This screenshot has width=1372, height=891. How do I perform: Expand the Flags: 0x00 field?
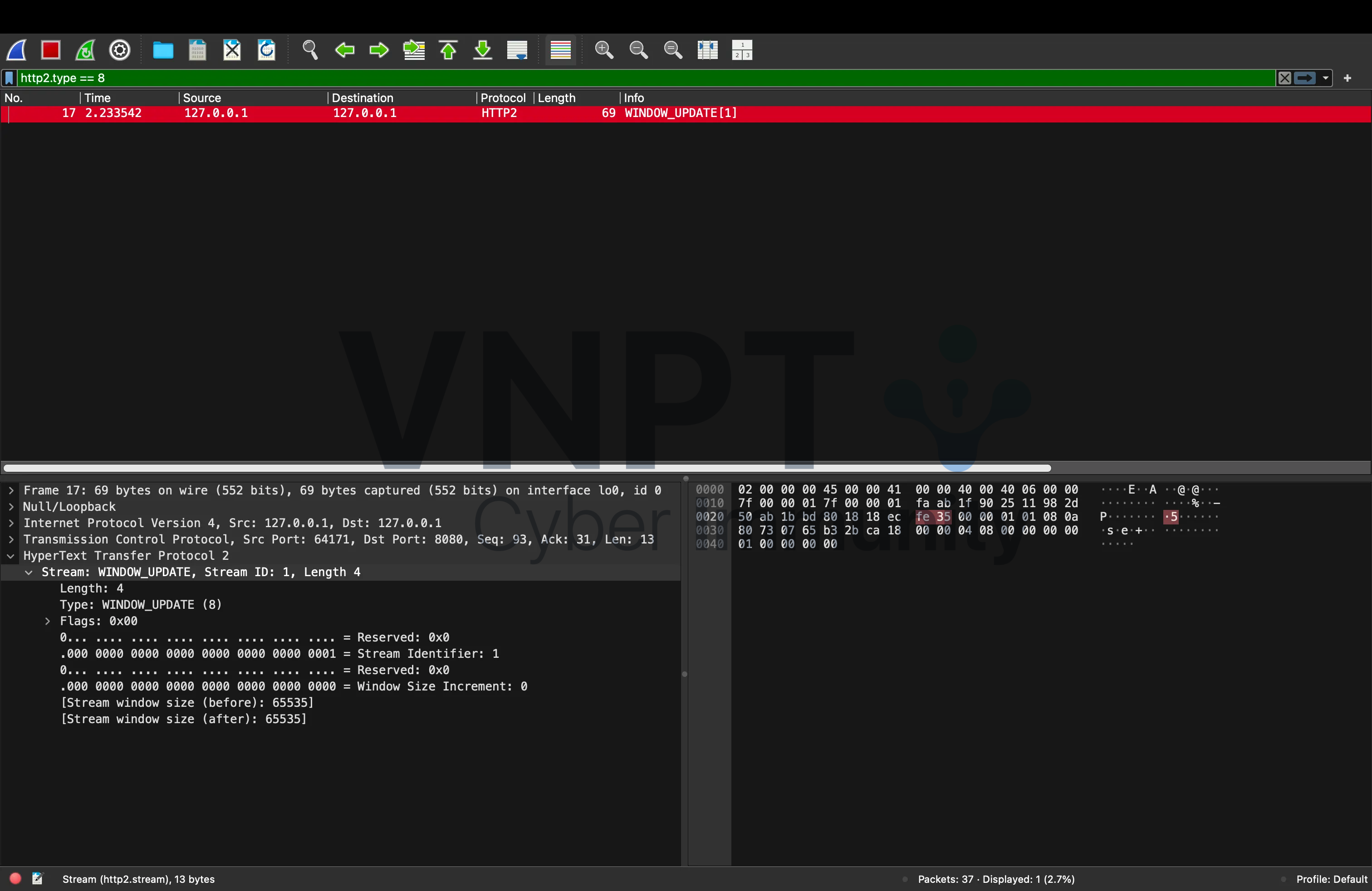(x=48, y=621)
